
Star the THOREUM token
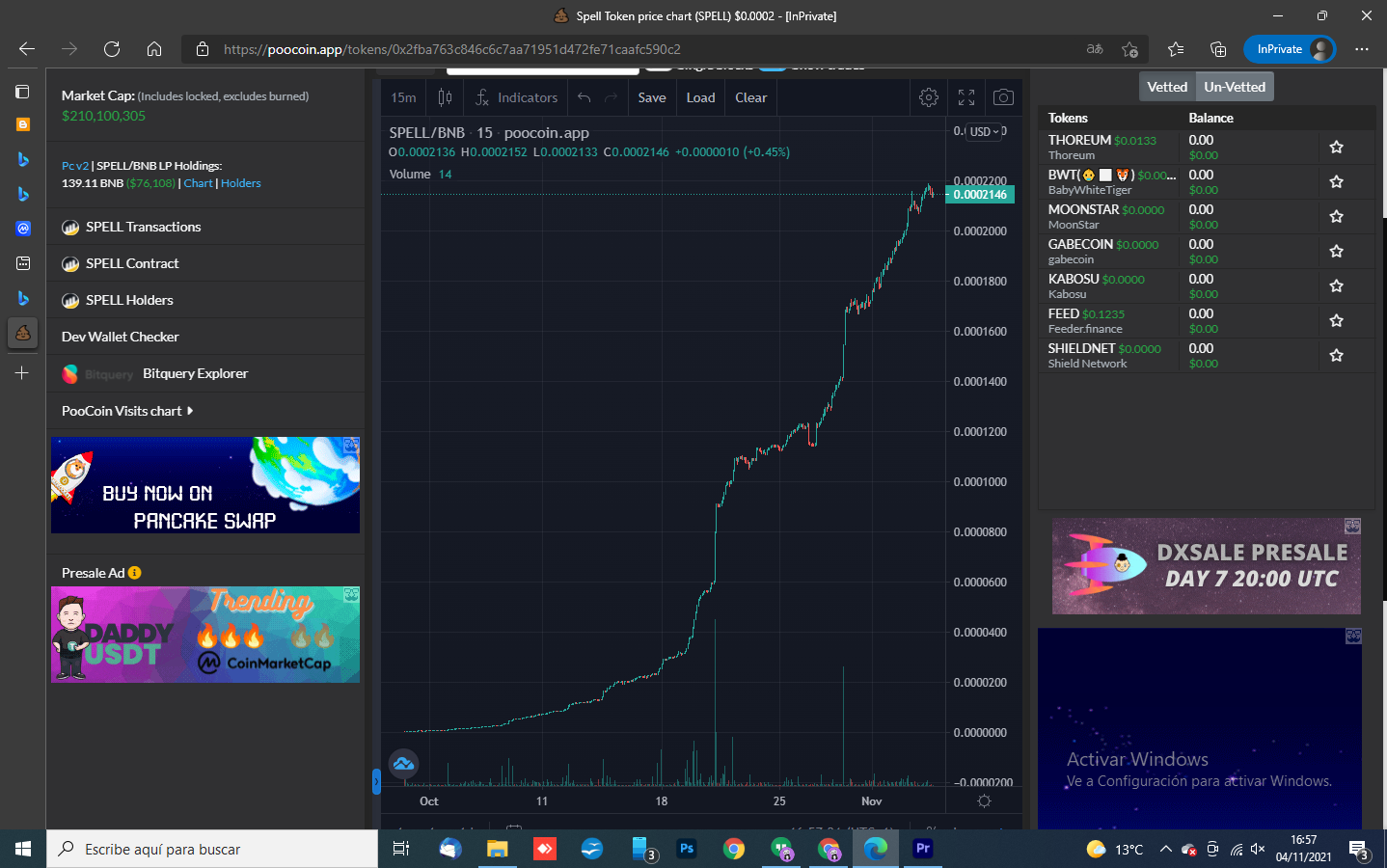coord(1336,148)
